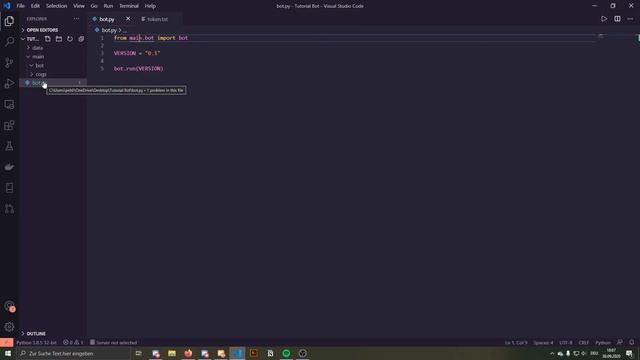Switch to the bot.py editor tab
The width and height of the screenshot is (640, 360).
click(106, 19)
